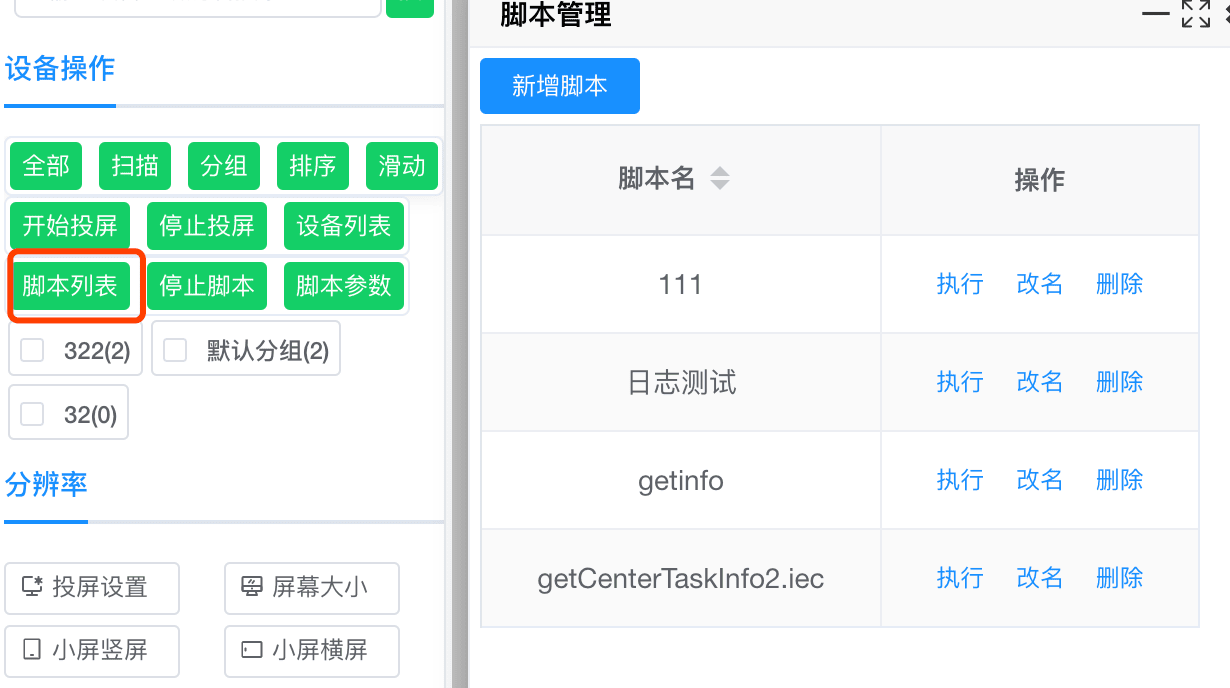Open 投屏设置 with monitor icon
The image size is (1230, 688).
click(92, 587)
